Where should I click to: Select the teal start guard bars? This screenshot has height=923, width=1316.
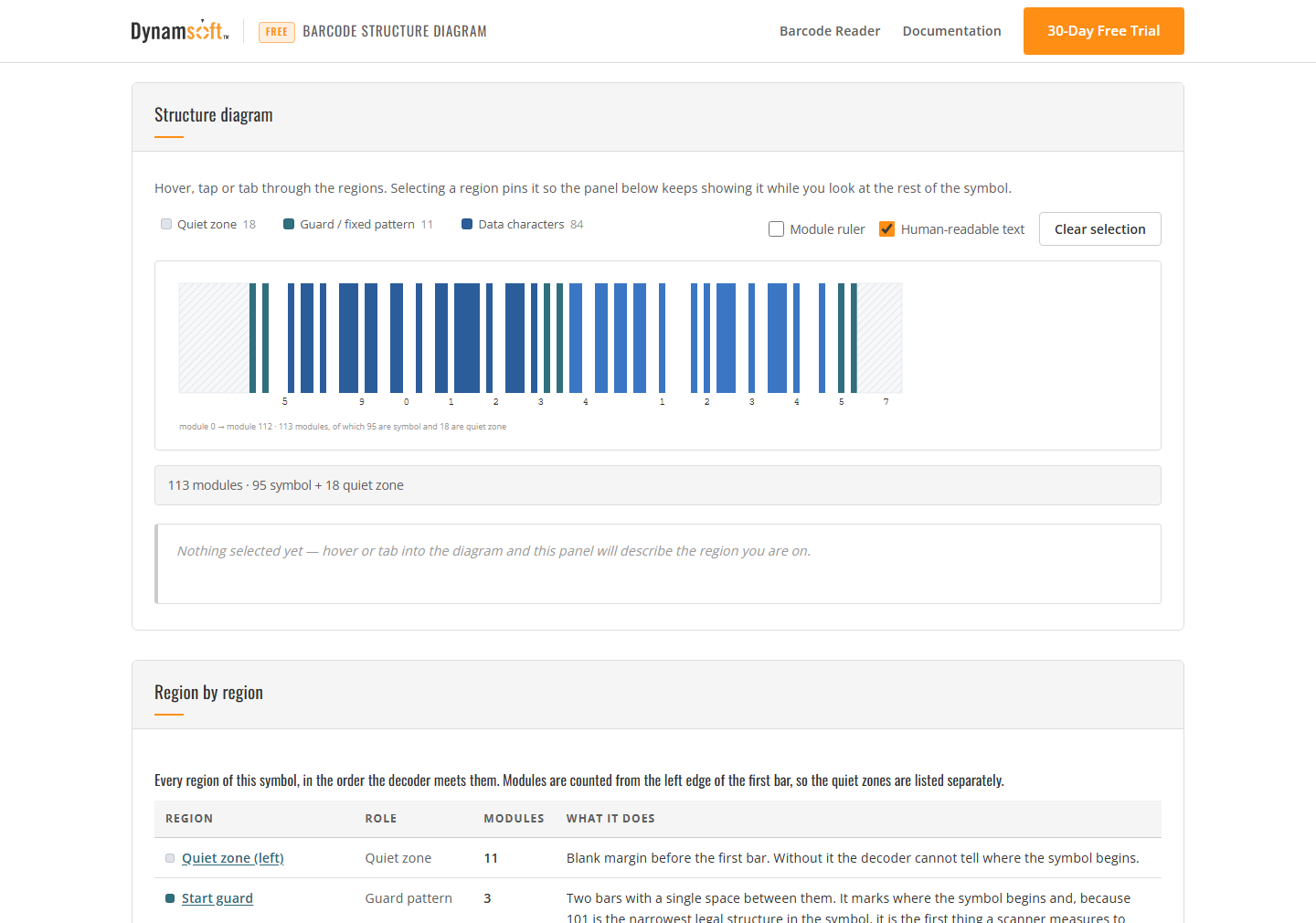coord(260,338)
